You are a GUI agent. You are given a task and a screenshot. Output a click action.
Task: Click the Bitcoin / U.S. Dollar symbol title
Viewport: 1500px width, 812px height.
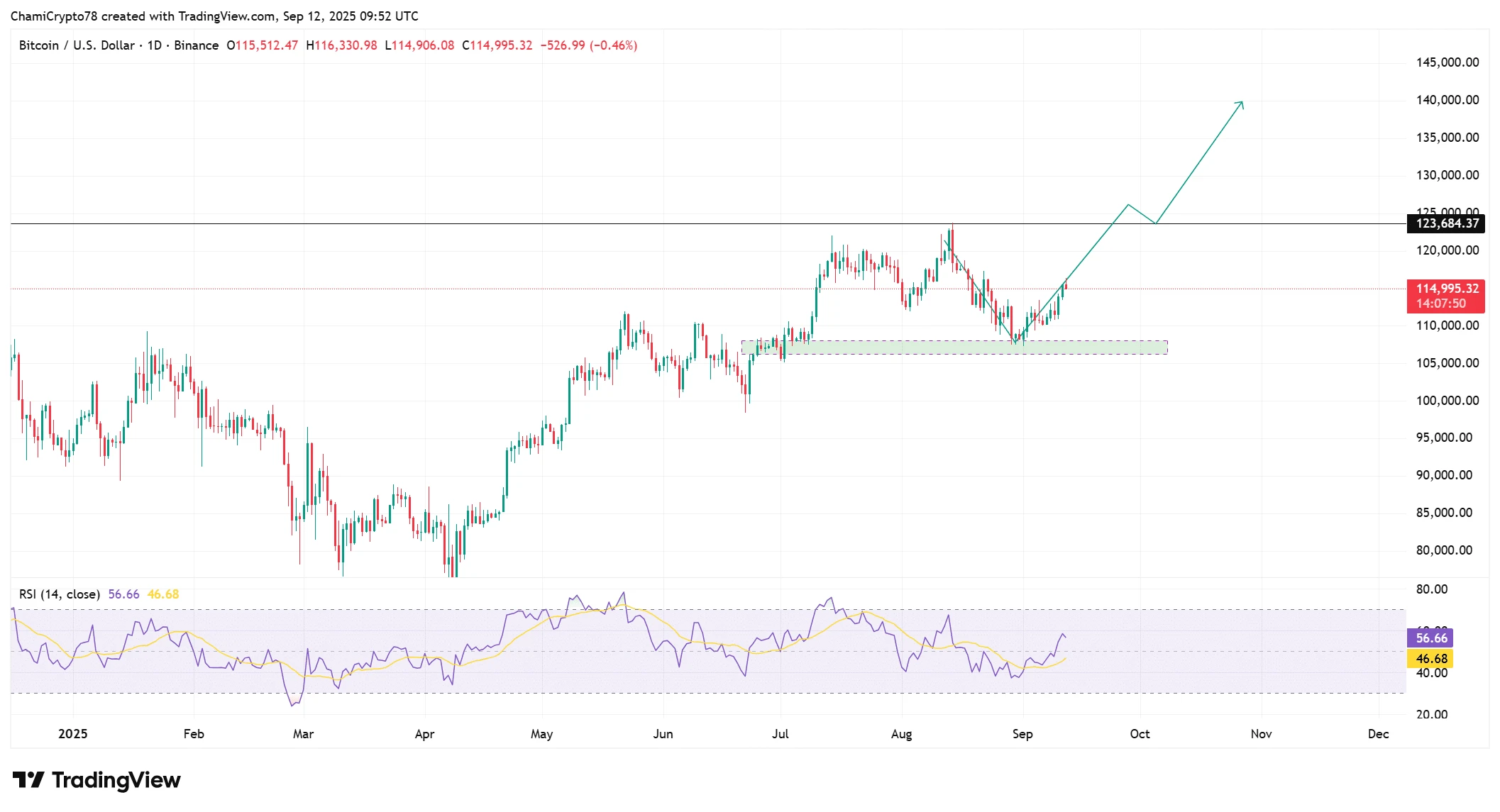click(x=77, y=45)
